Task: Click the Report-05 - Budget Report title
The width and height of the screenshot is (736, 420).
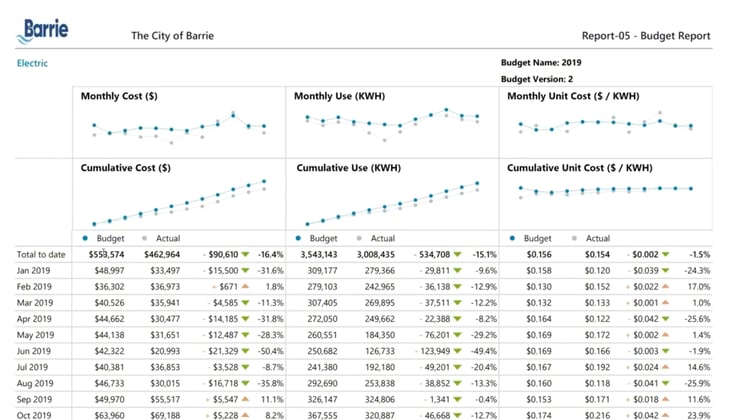Action: tap(646, 36)
